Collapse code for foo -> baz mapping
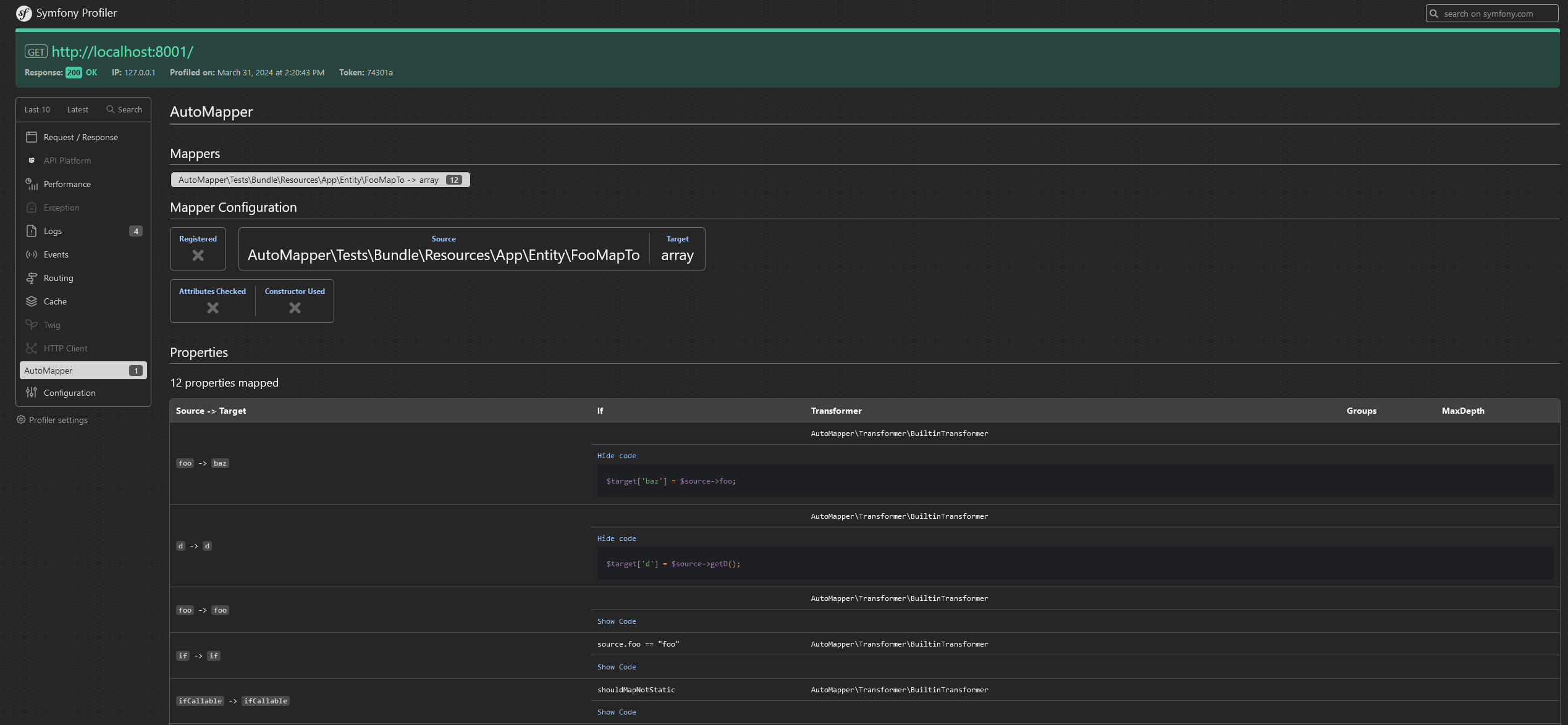The width and height of the screenshot is (1568, 725). [616, 456]
